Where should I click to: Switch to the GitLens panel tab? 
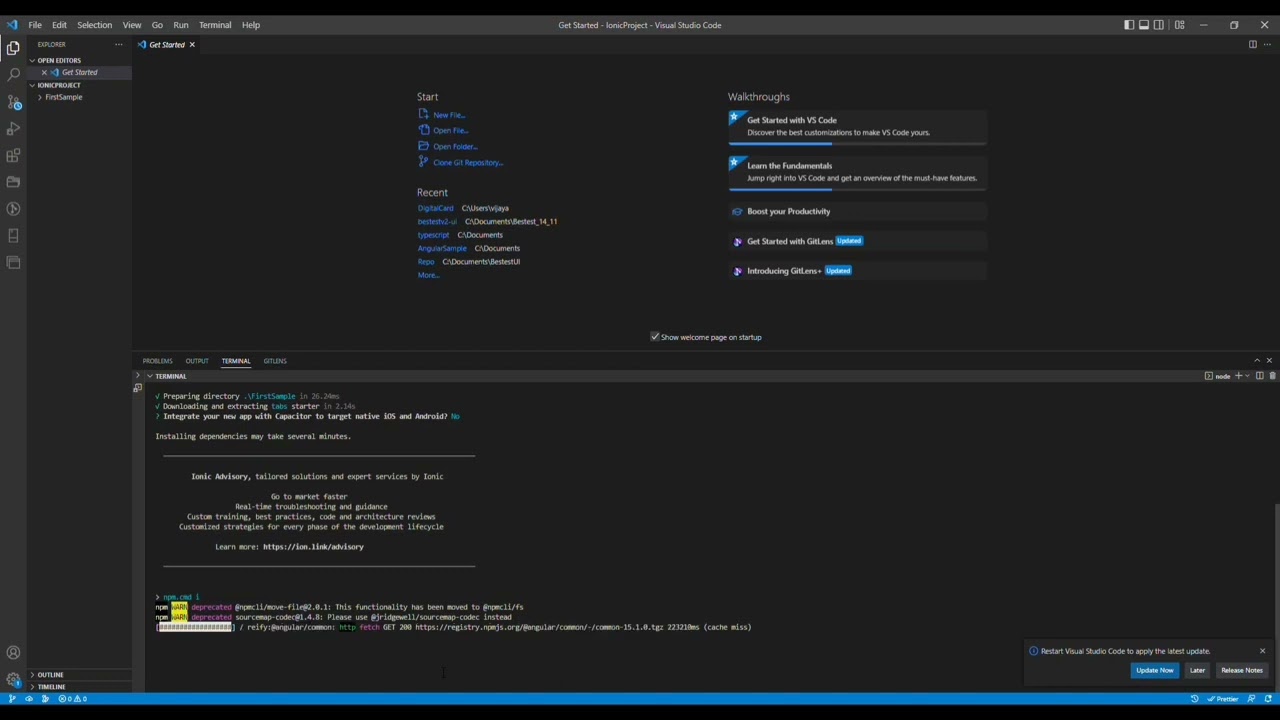point(275,361)
